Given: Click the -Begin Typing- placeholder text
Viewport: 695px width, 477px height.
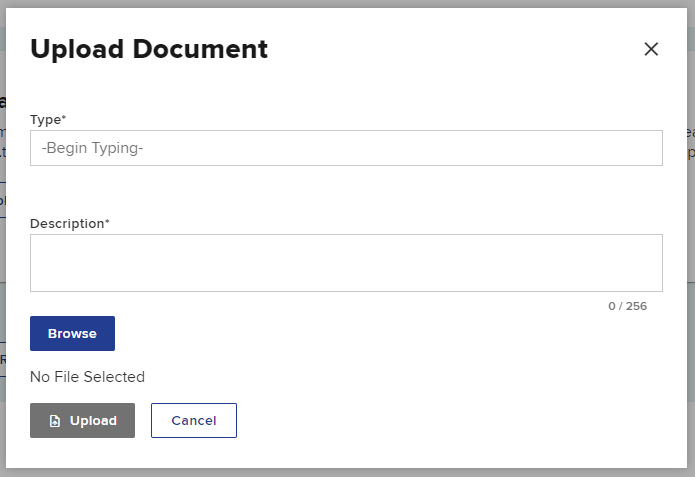Looking at the screenshot, I should tap(93, 148).
